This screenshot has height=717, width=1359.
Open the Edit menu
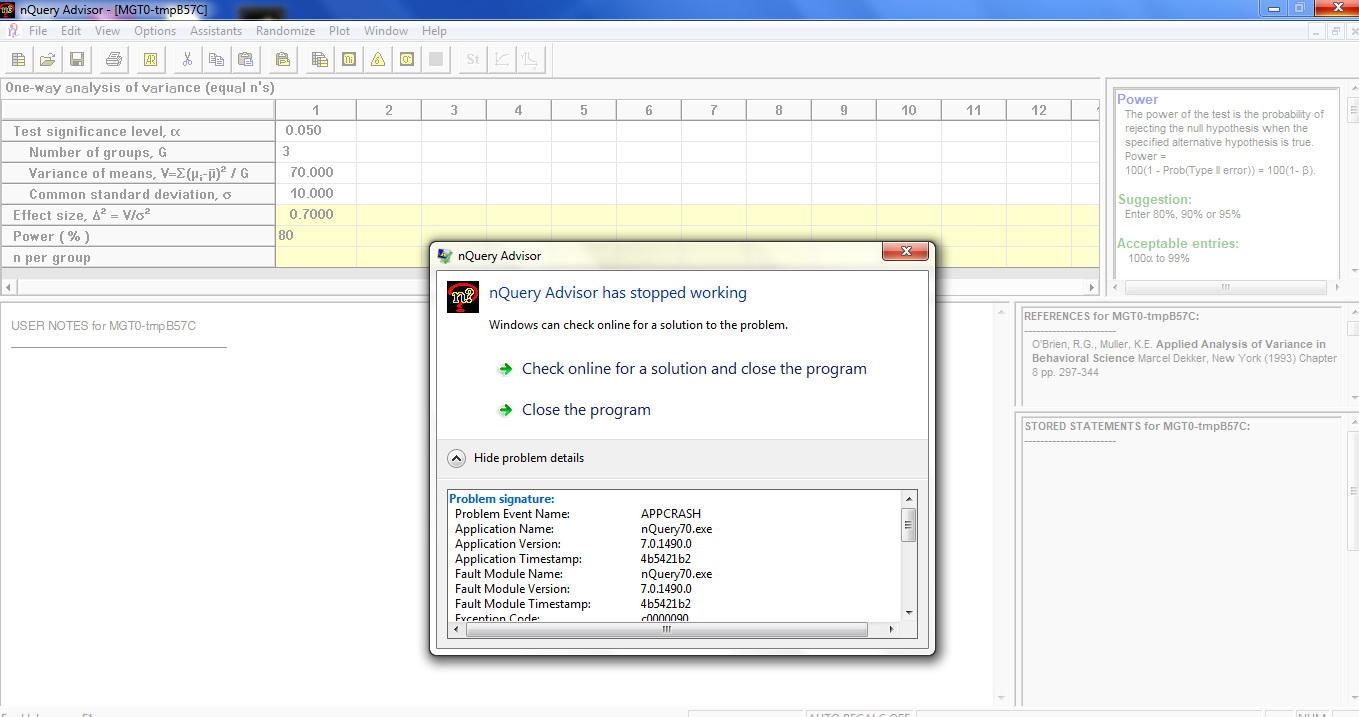(x=71, y=31)
